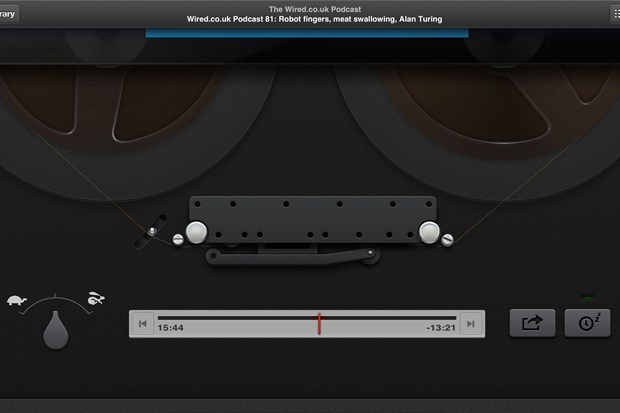Click The Wired.co.uk Podcast show name
Image resolution: width=620 pixels, height=413 pixels.
tap(315, 9)
